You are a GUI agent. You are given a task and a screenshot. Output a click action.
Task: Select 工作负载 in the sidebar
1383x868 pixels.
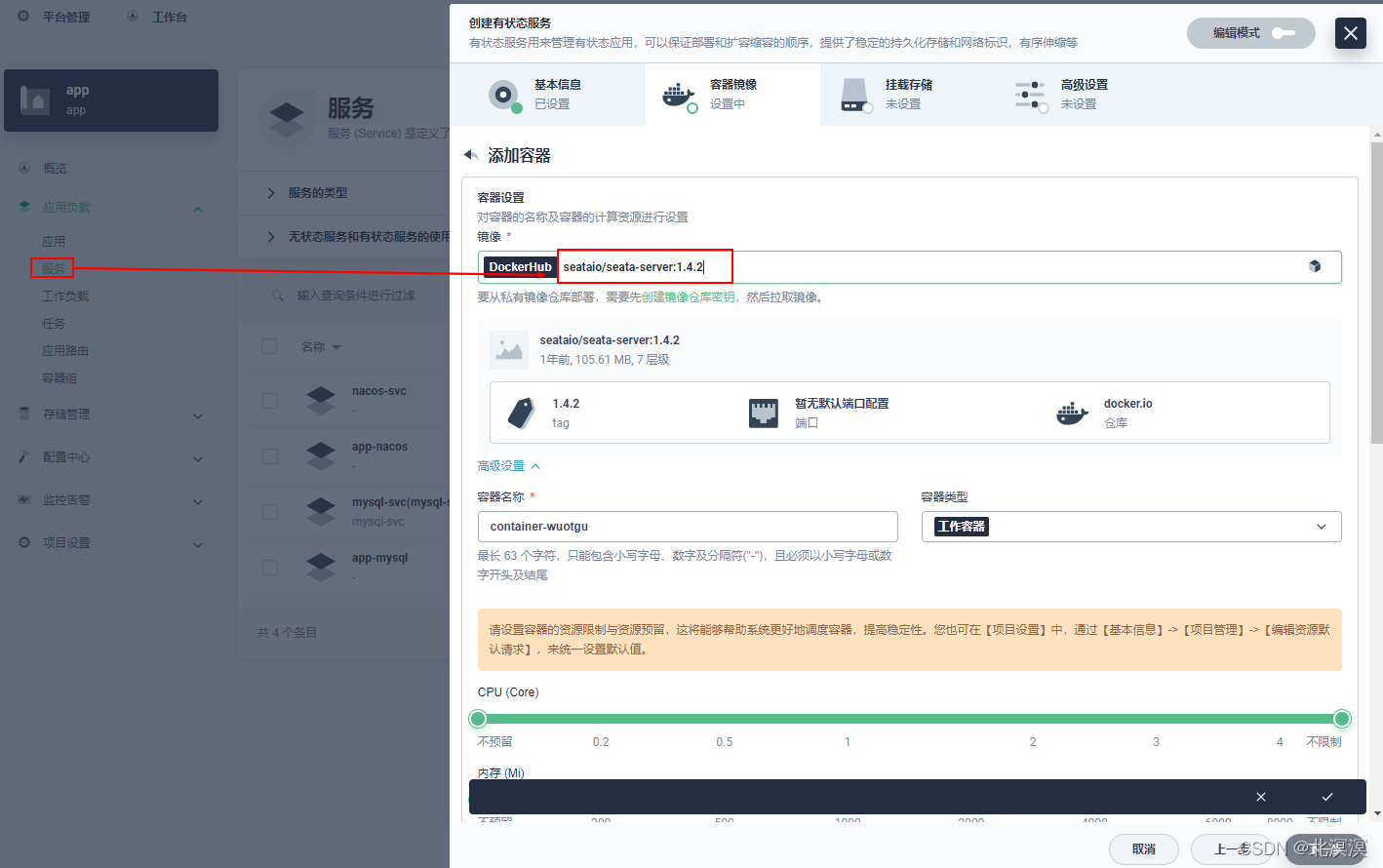click(65, 296)
